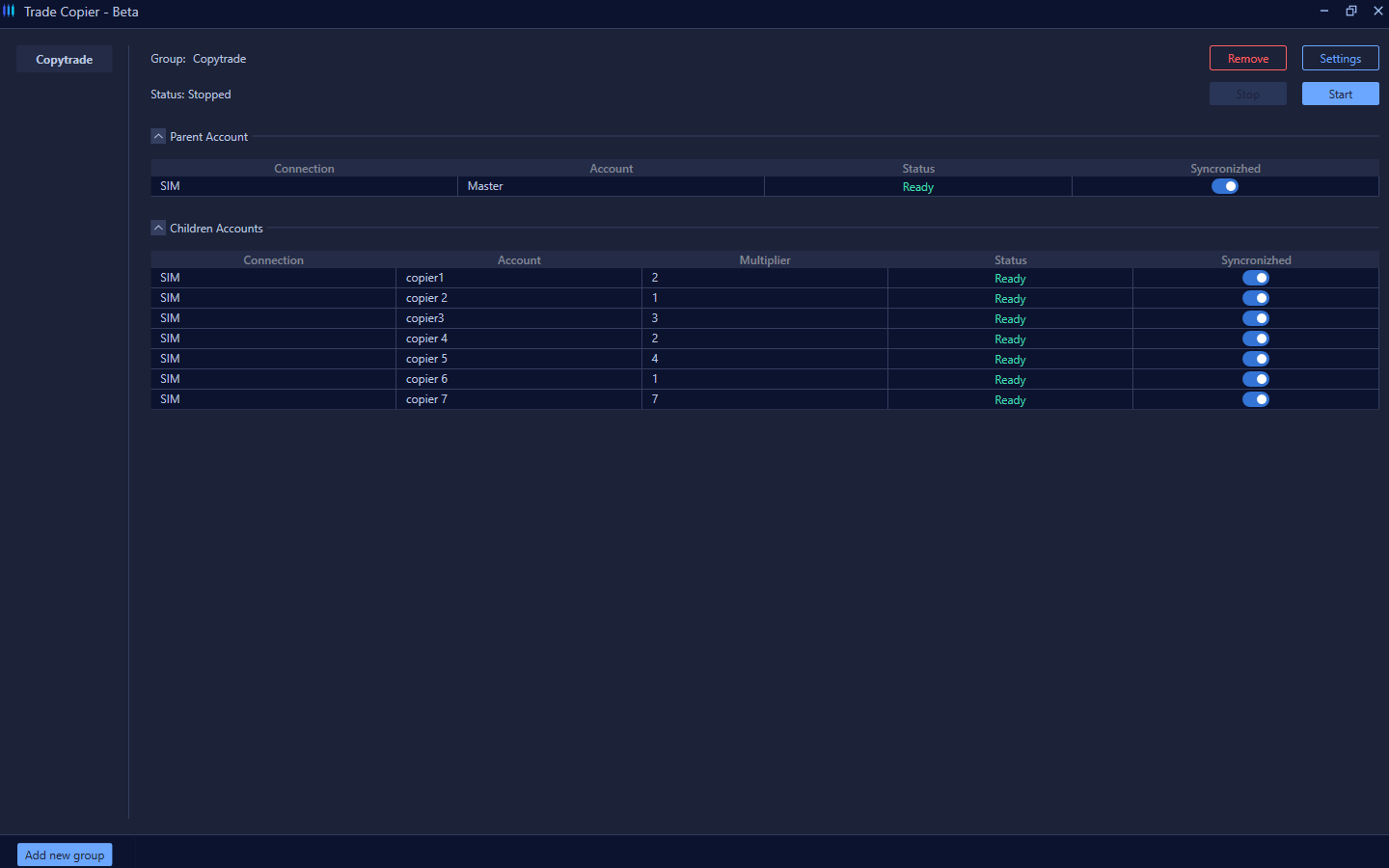Open group Settings
Image resolution: width=1389 pixels, height=868 pixels.
click(x=1340, y=59)
